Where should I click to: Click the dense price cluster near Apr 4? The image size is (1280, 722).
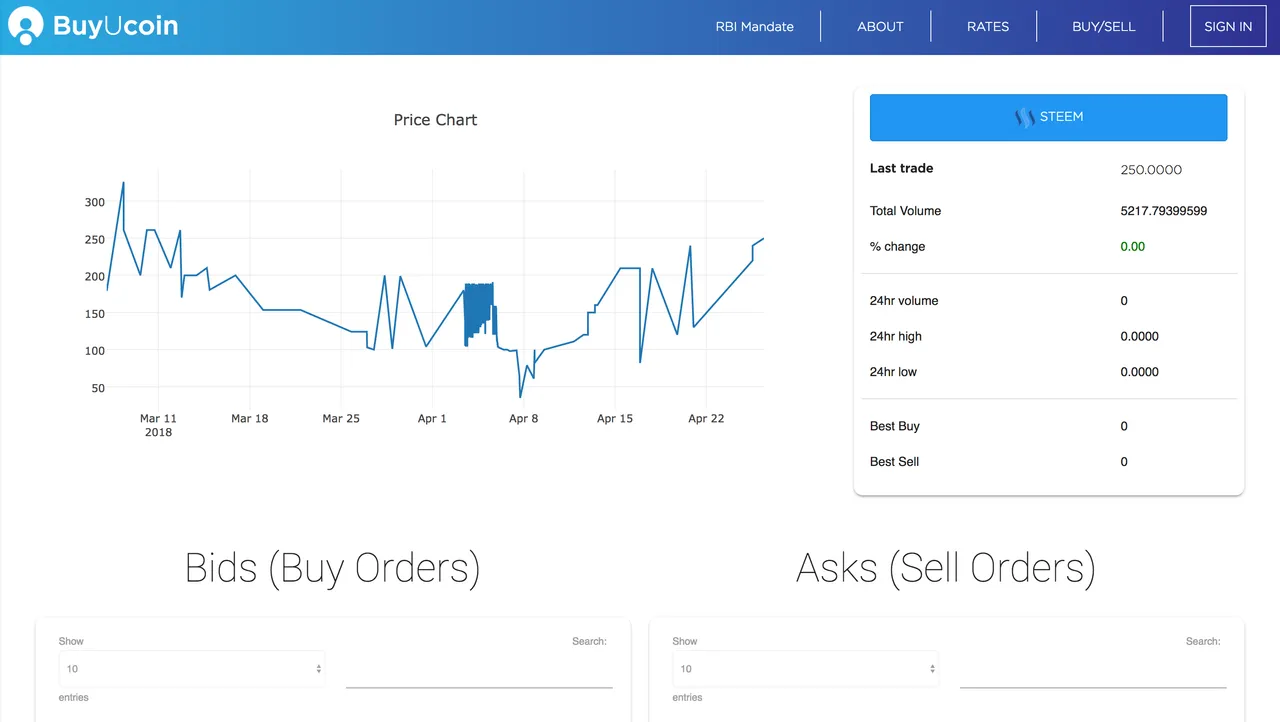point(480,314)
